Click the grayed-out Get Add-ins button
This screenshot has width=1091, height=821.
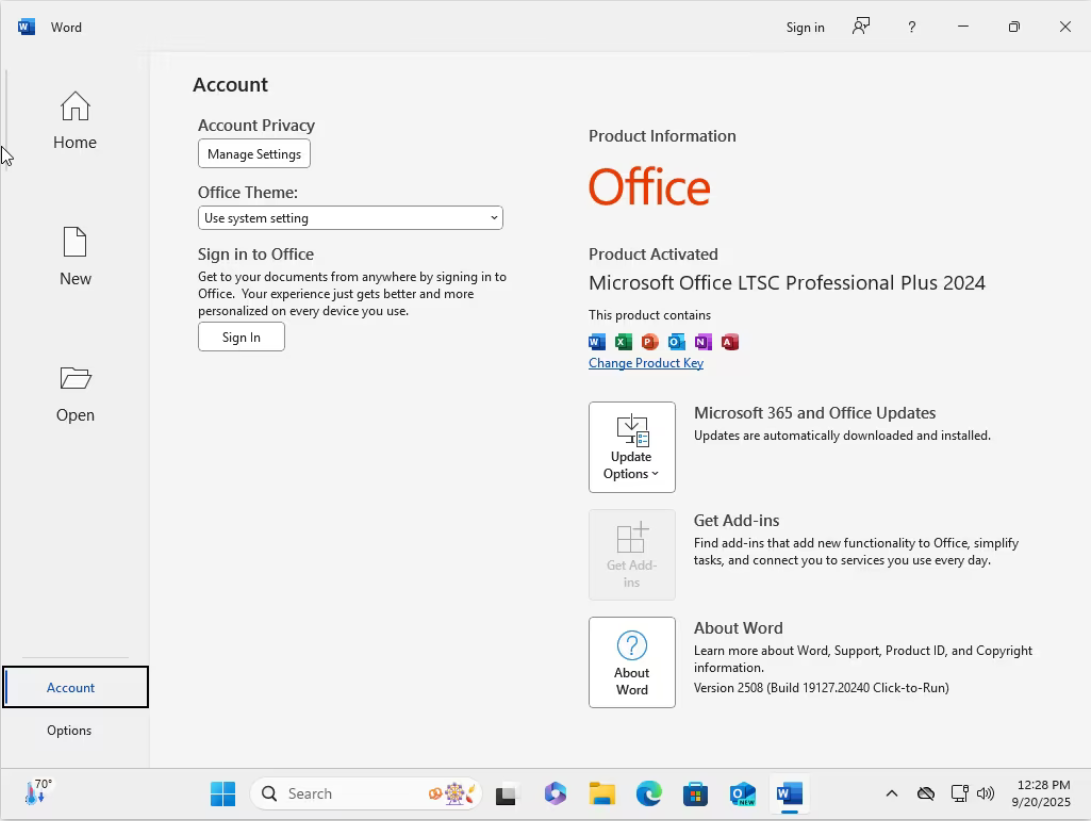[632, 555]
